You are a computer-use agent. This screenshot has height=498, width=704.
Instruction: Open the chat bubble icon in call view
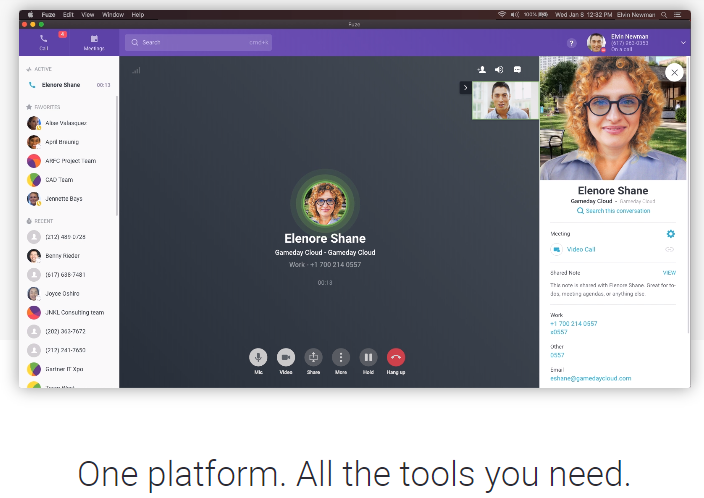[517, 70]
